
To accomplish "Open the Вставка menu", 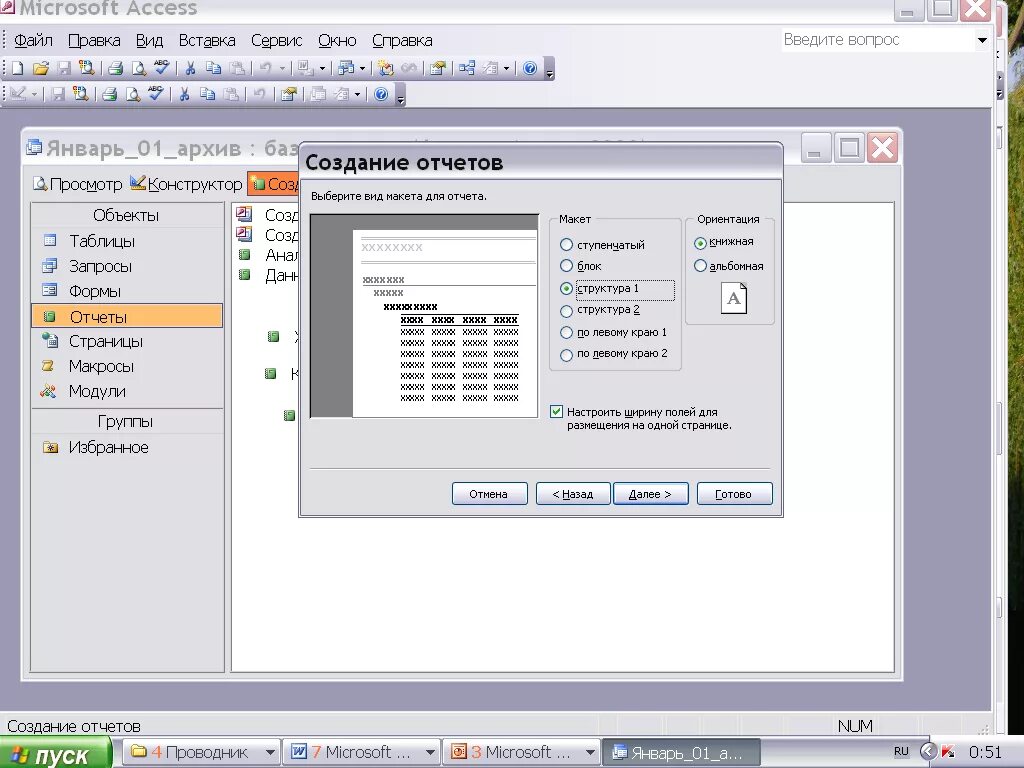I will tap(207, 40).
